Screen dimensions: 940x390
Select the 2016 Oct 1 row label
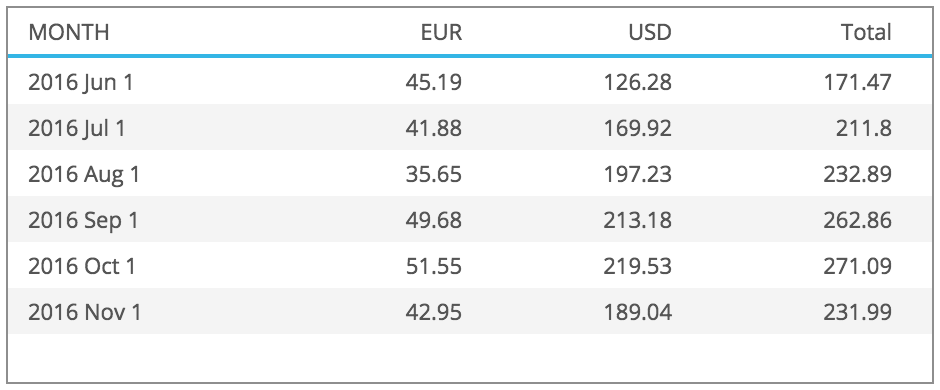(82, 266)
